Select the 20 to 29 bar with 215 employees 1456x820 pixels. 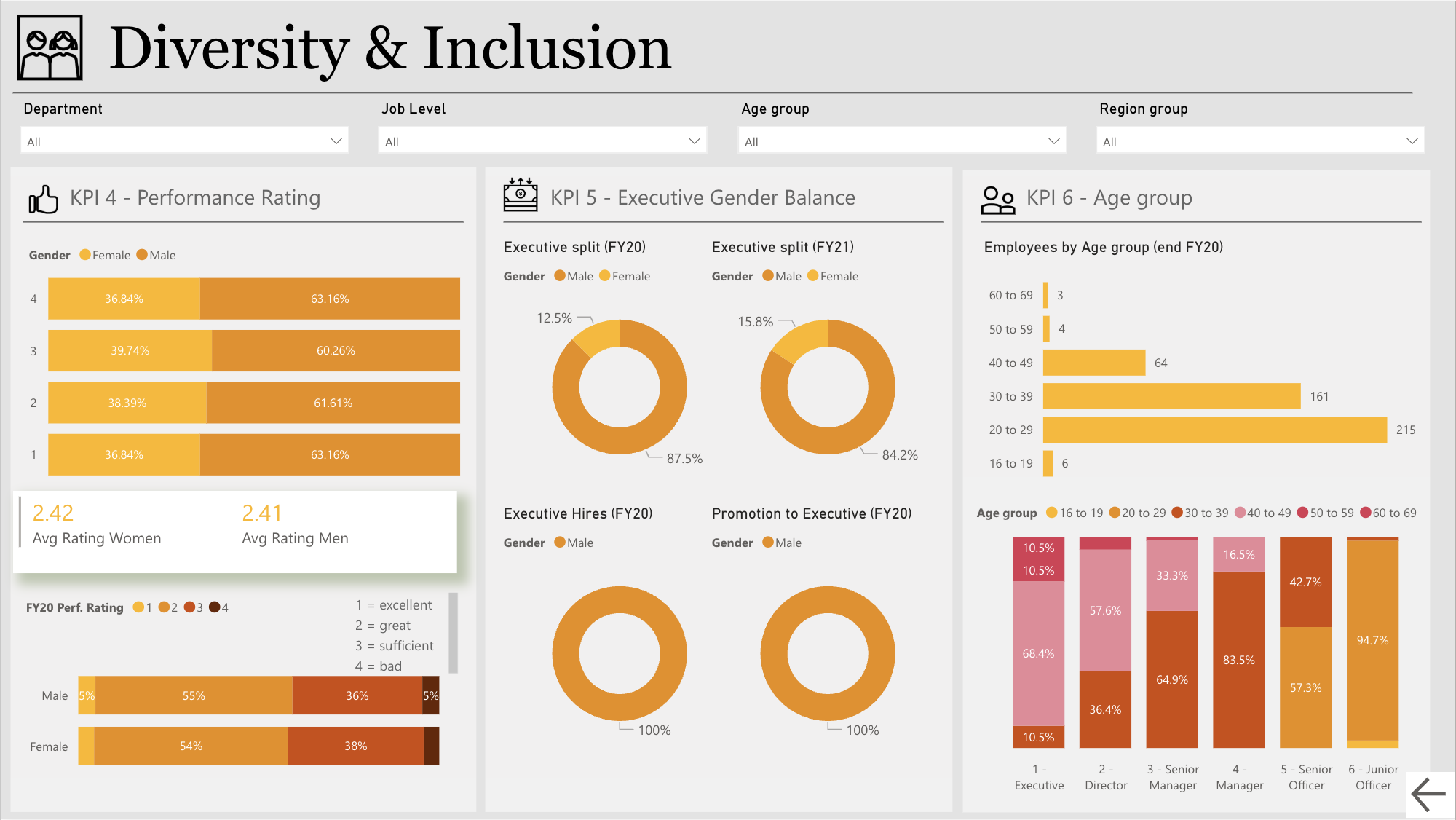point(1214,430)
